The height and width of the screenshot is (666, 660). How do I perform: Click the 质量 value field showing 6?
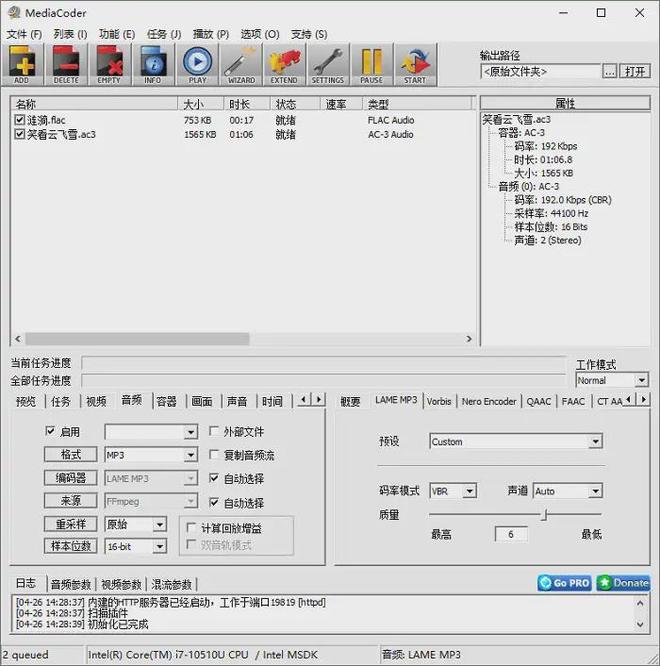click(511, 534)
